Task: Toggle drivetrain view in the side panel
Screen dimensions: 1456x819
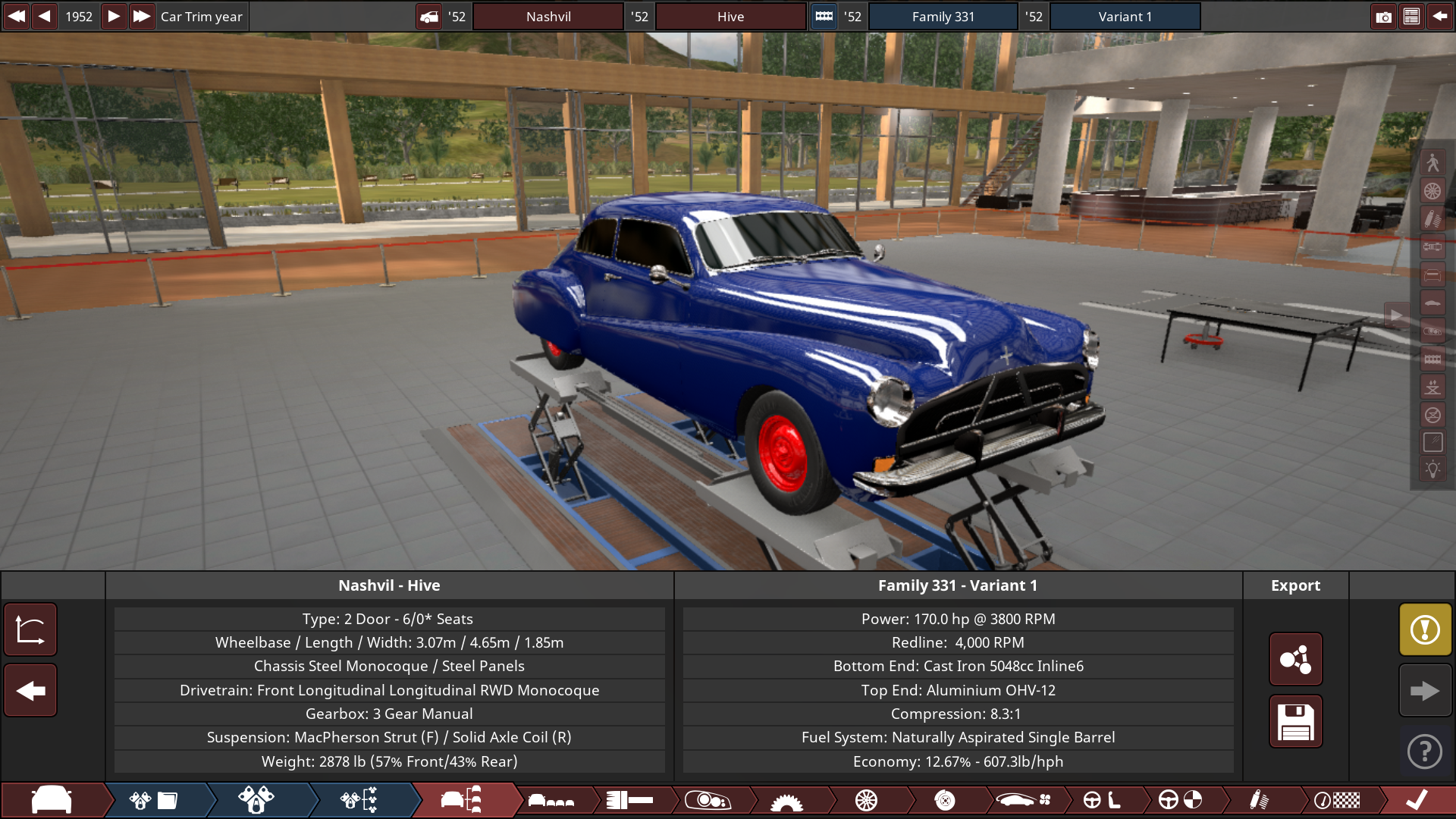Action: pyautogui.click(x=1432, y=246)
